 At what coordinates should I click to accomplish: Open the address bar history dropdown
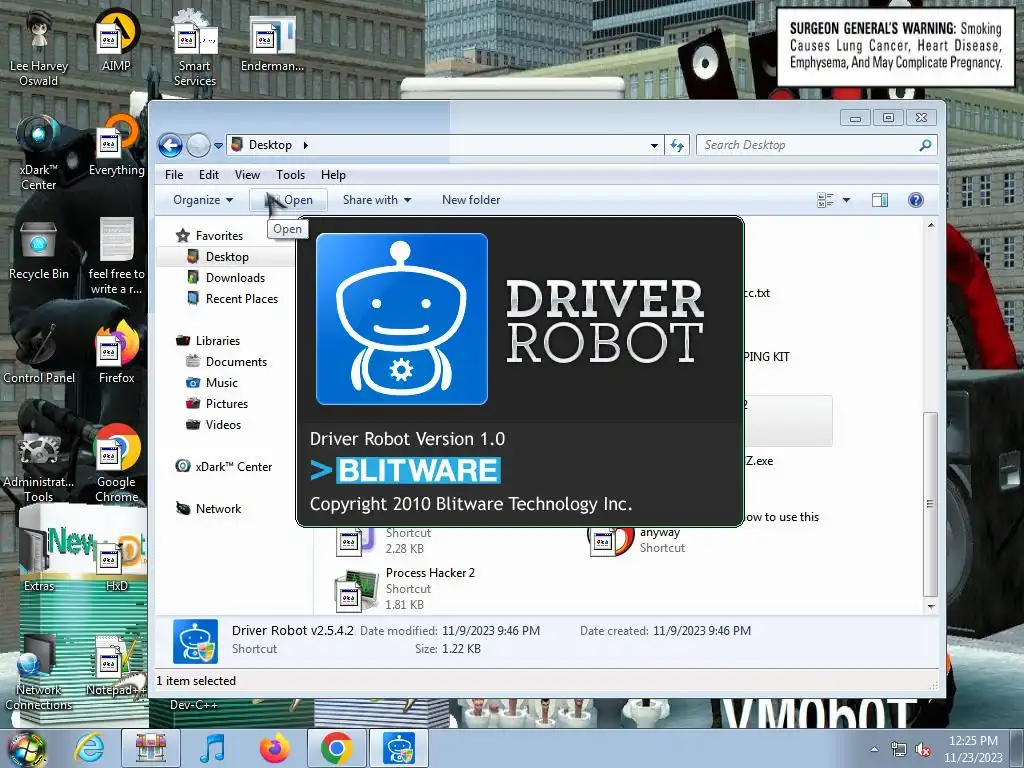pyautogui.click(x=654, y=146)
